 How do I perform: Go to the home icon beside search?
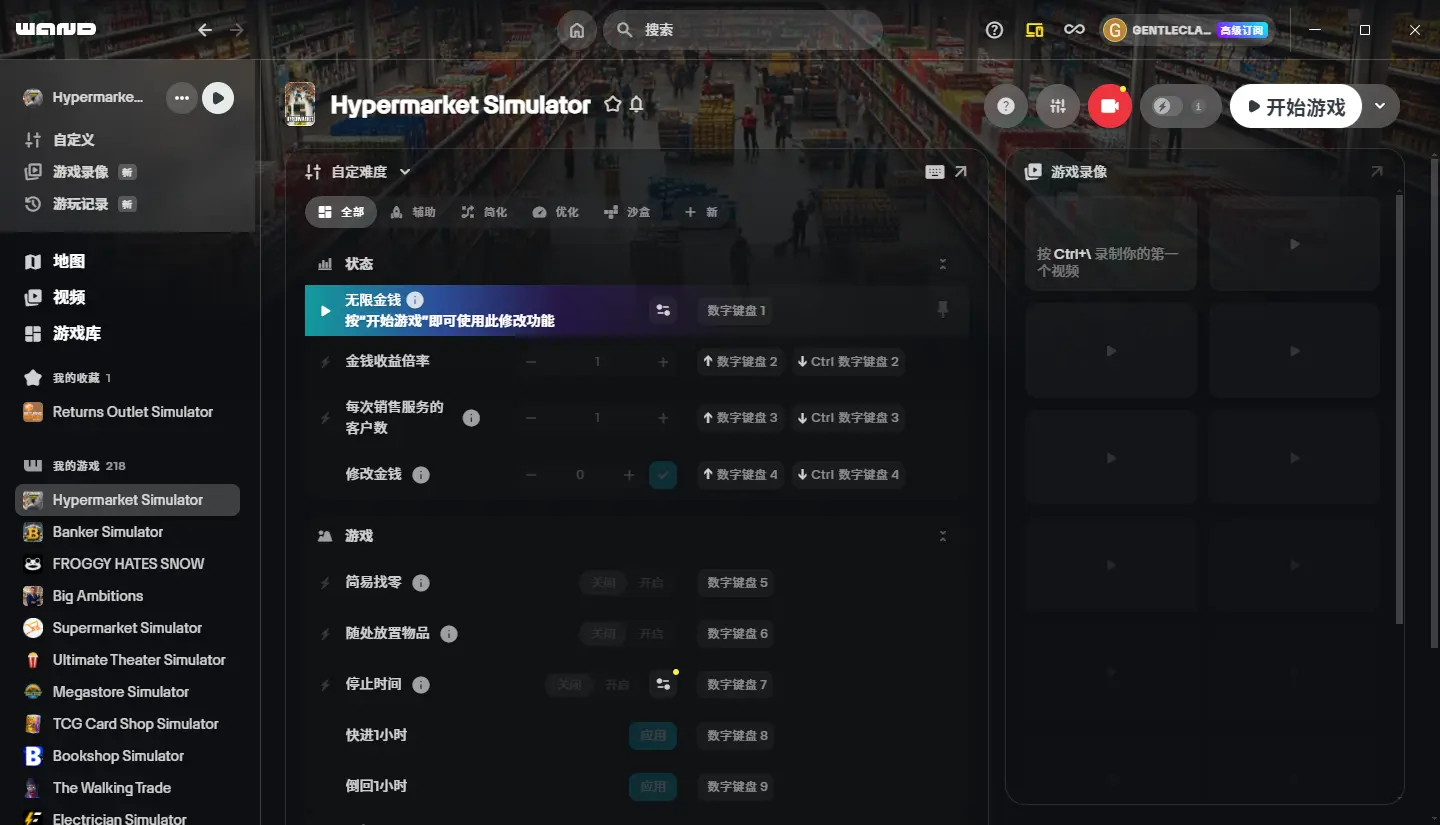[576, 30]
